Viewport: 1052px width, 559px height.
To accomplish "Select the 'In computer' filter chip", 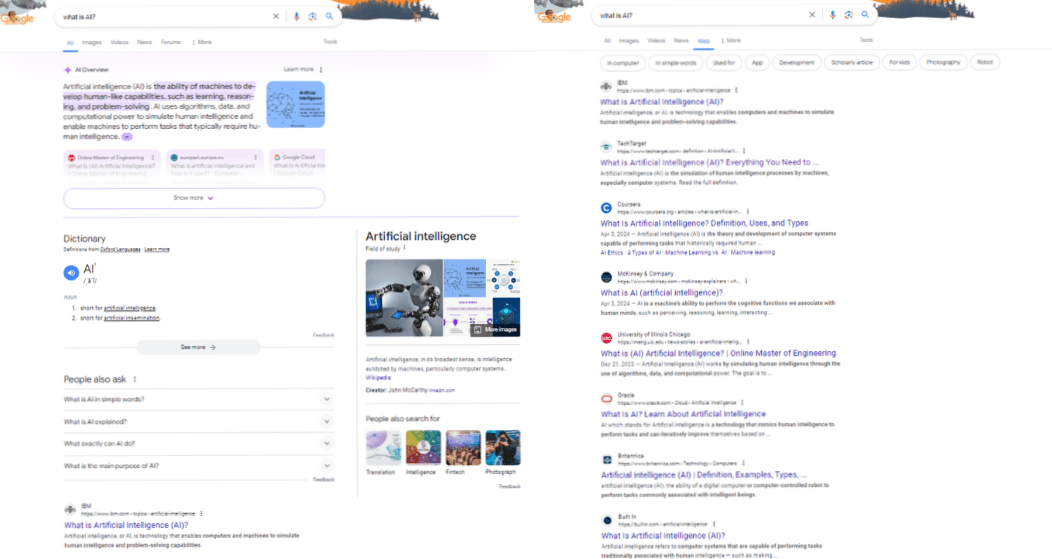I will click(623, 63).
